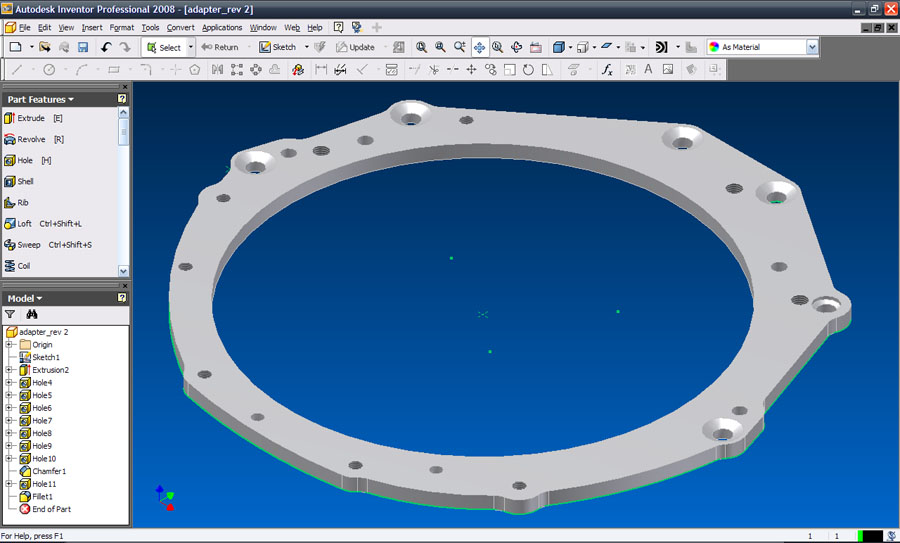This screenshot has height=543, width=900.
Task: Select Chamfer1 in the model tree
Action: [48, 471]
